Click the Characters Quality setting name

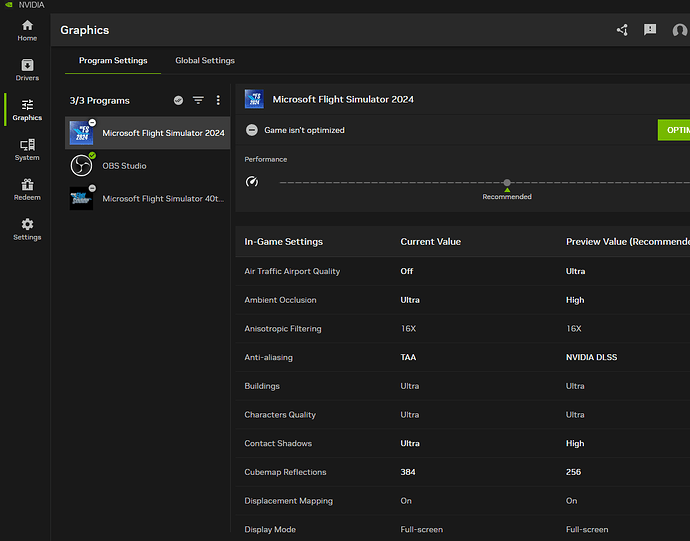(x=280, y=415)
